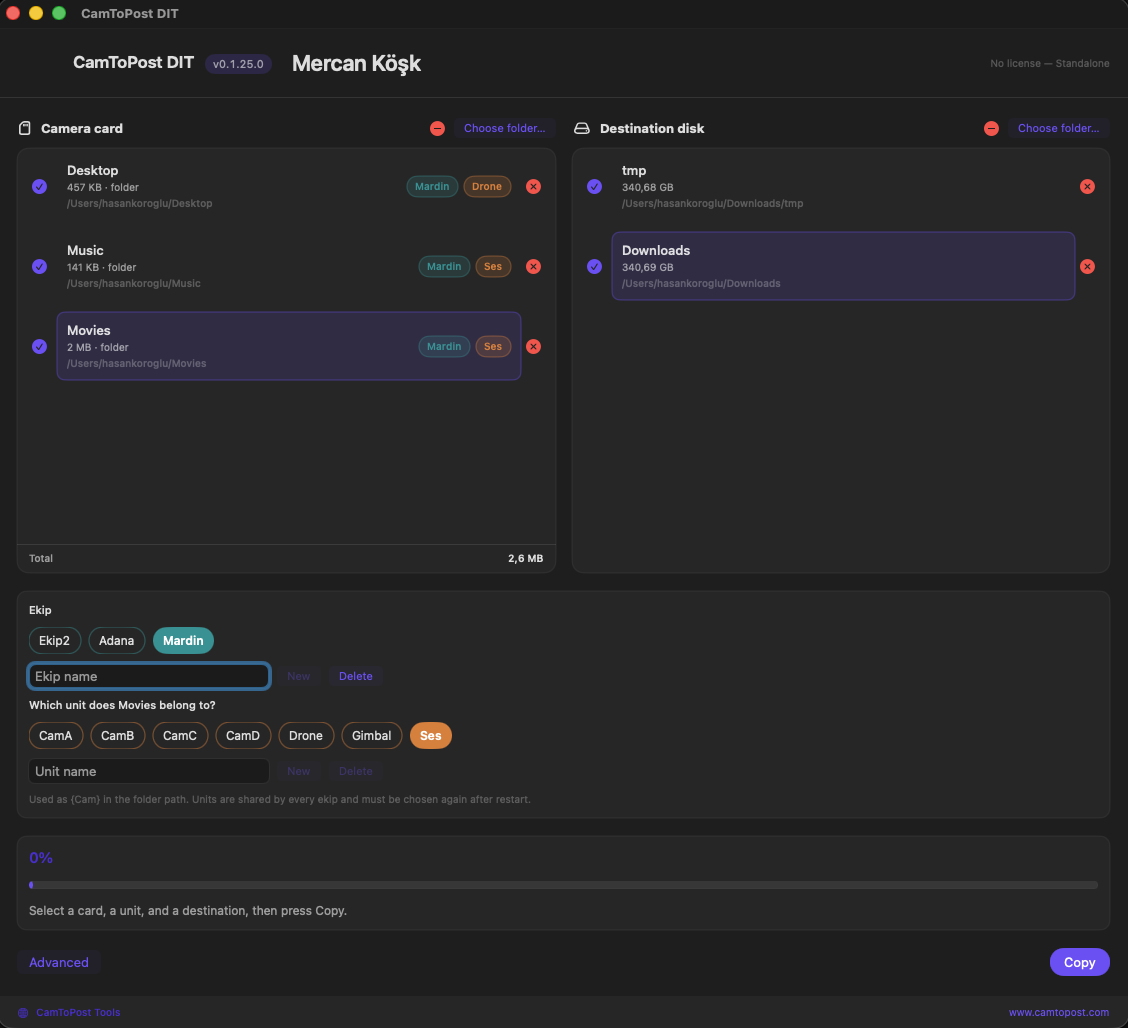Start transfer with the Copy button
Image resolution: width=1128 pixels, height=1028 pixels.
tap(1079, 962)
